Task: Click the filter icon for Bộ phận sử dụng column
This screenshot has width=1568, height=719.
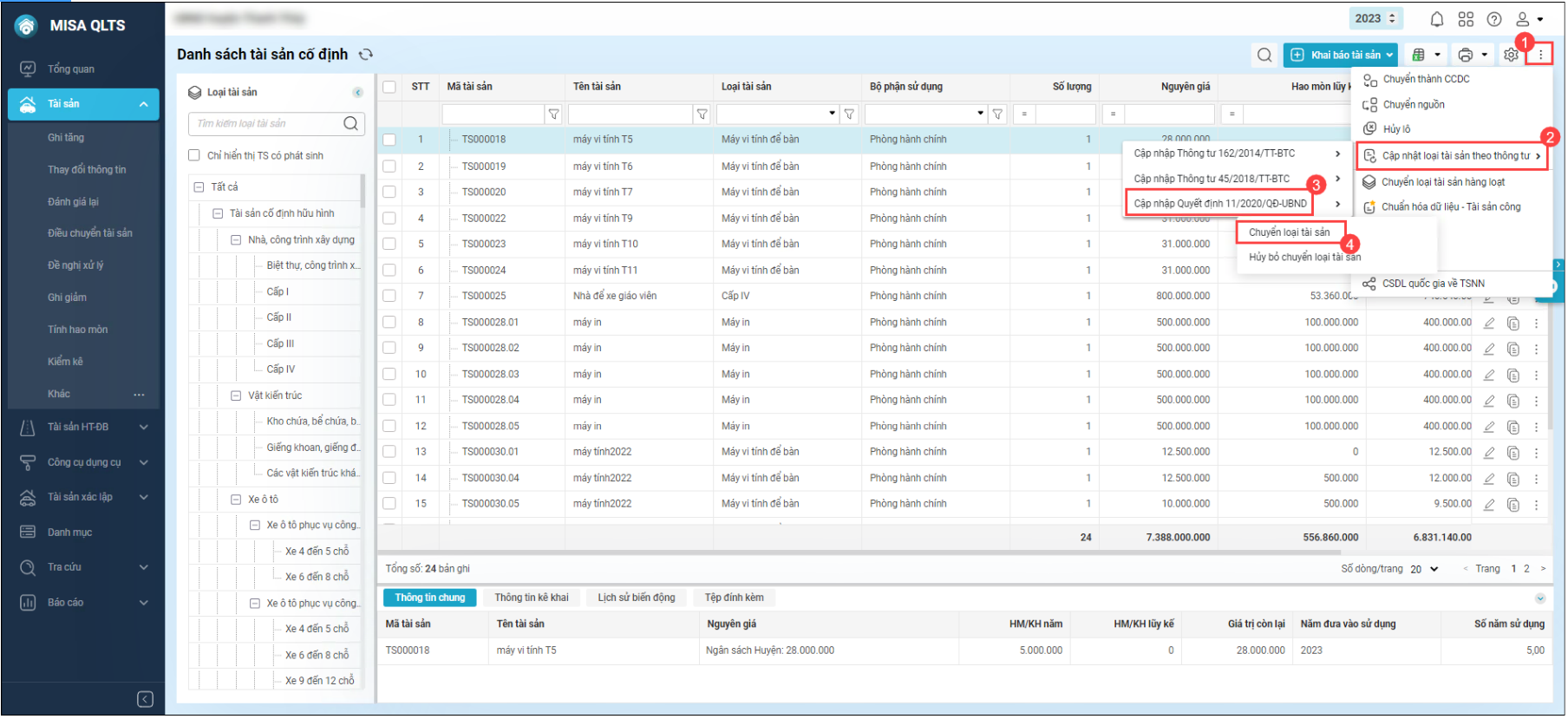Action: tap(998, 114)
